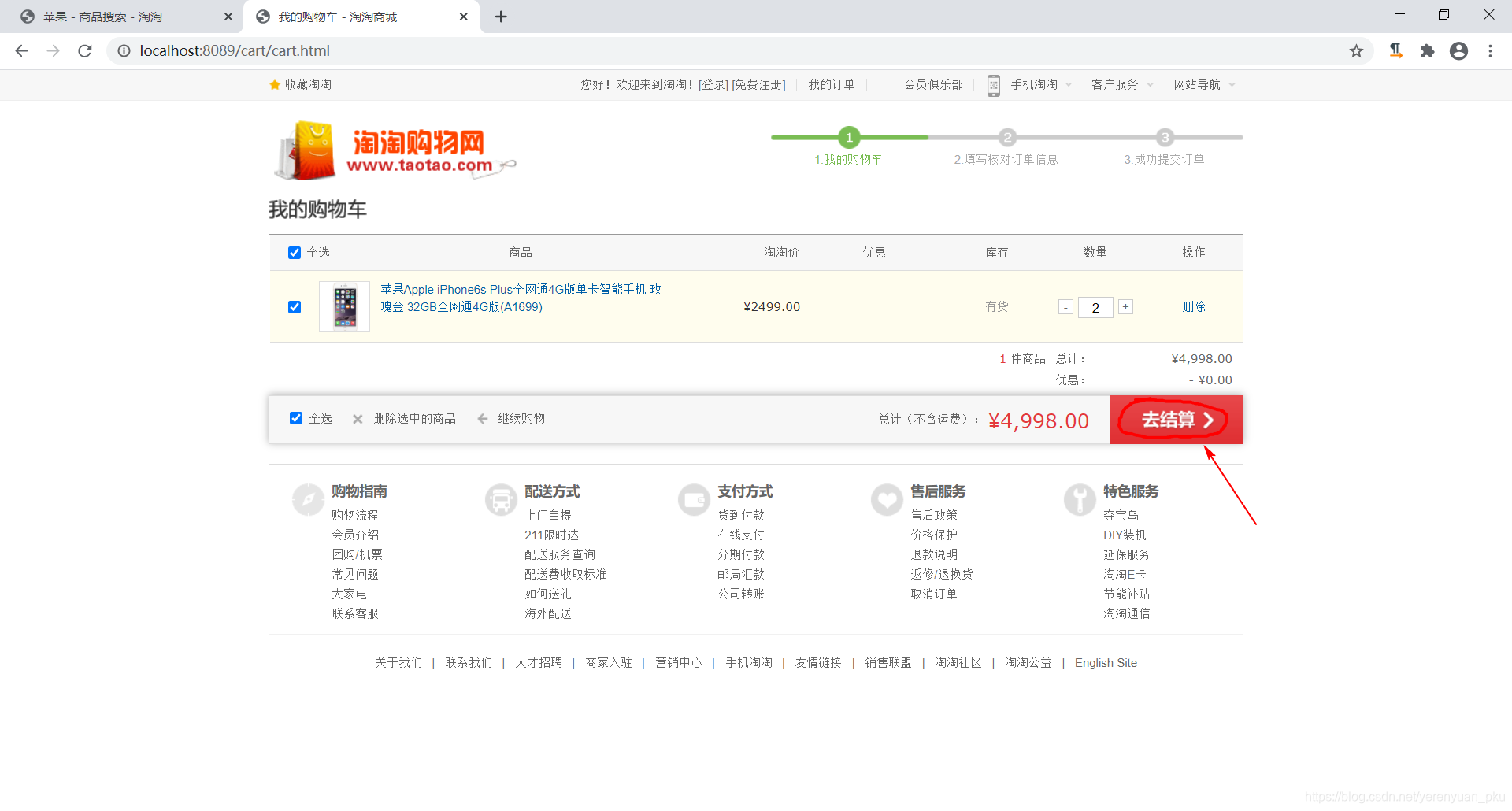
Task: Open 售后政策 footer link
Action: 934,515
